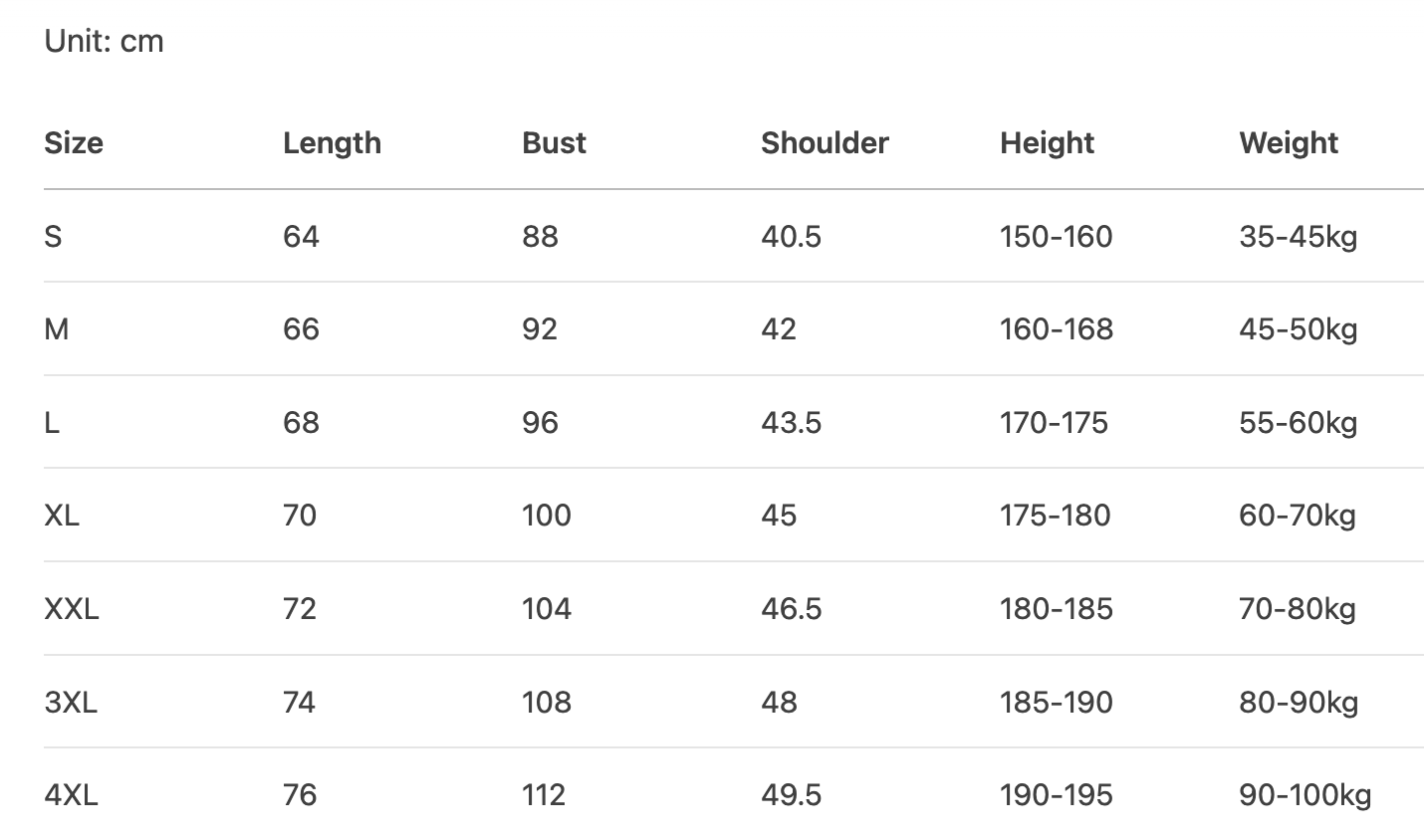The image size is (1424, 840).
Task: Click the Shoulder column header
Action: [825, 143]
